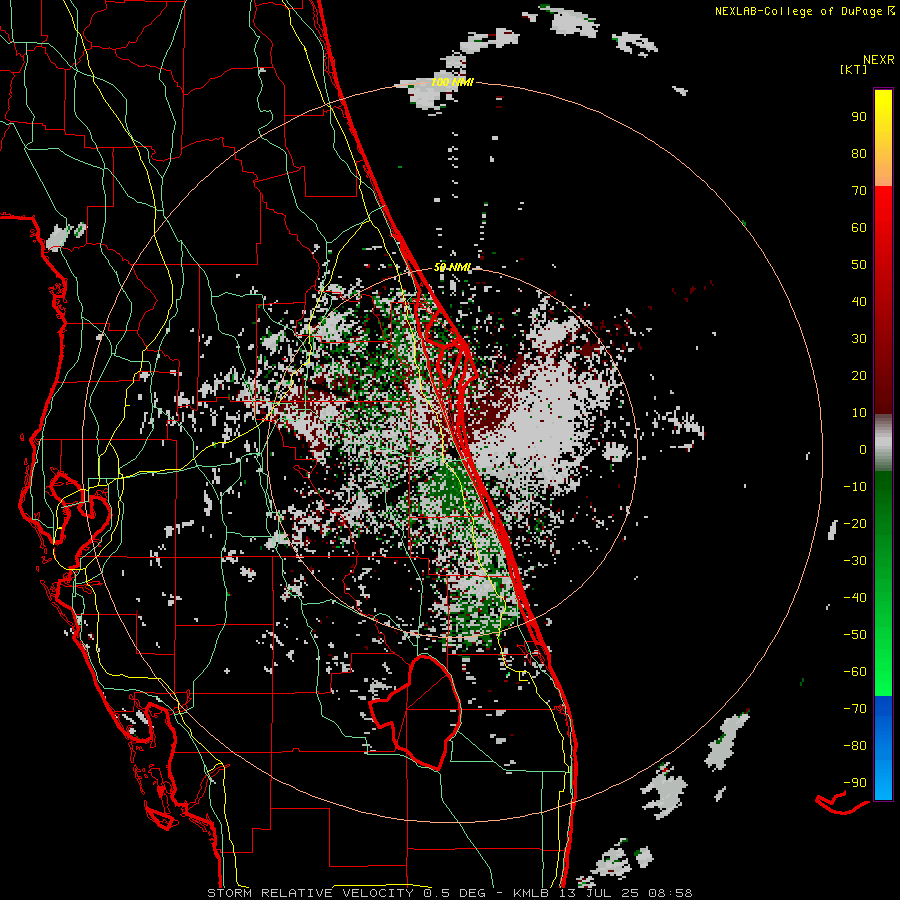This screenshot has height=900, width=900.
Task: Pick the blue segment of the color bar
Action: [883, 748]
